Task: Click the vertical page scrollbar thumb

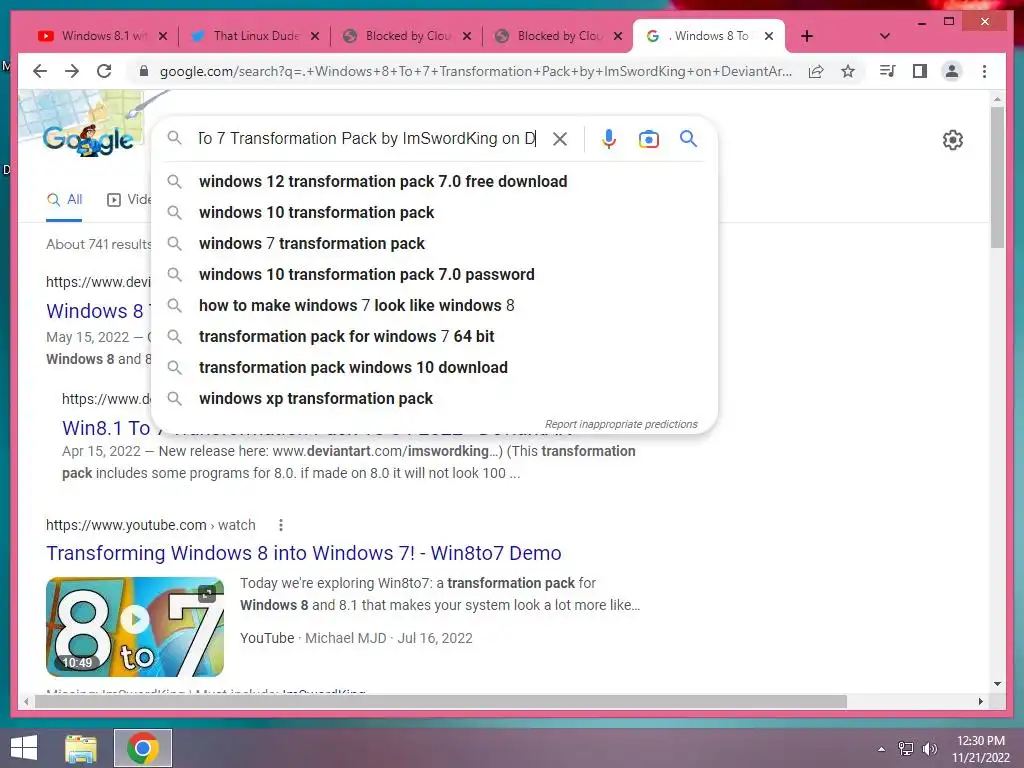Action: pyautogui.click(x=997, y=177)
